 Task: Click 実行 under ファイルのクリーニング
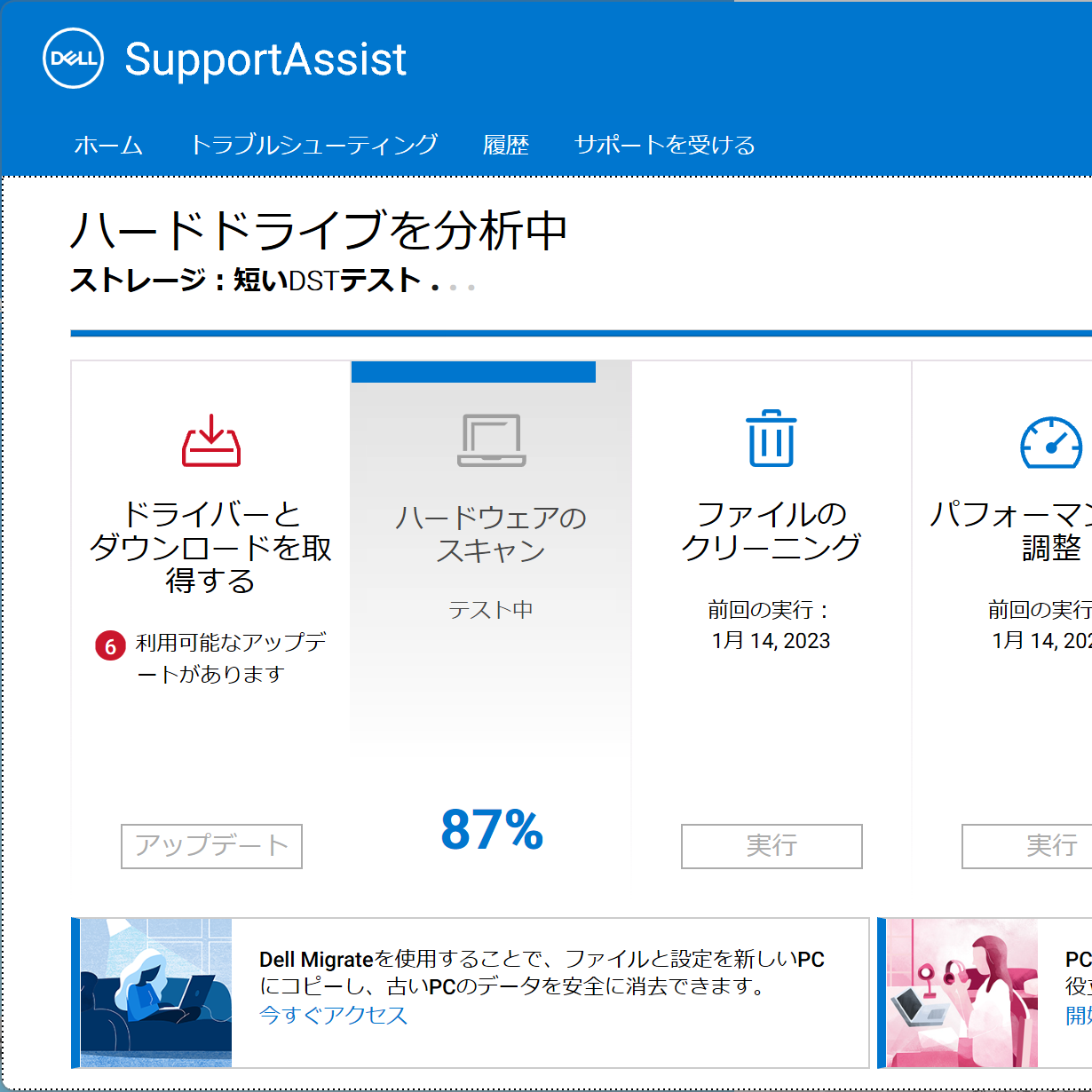click(x=772, y=846)
